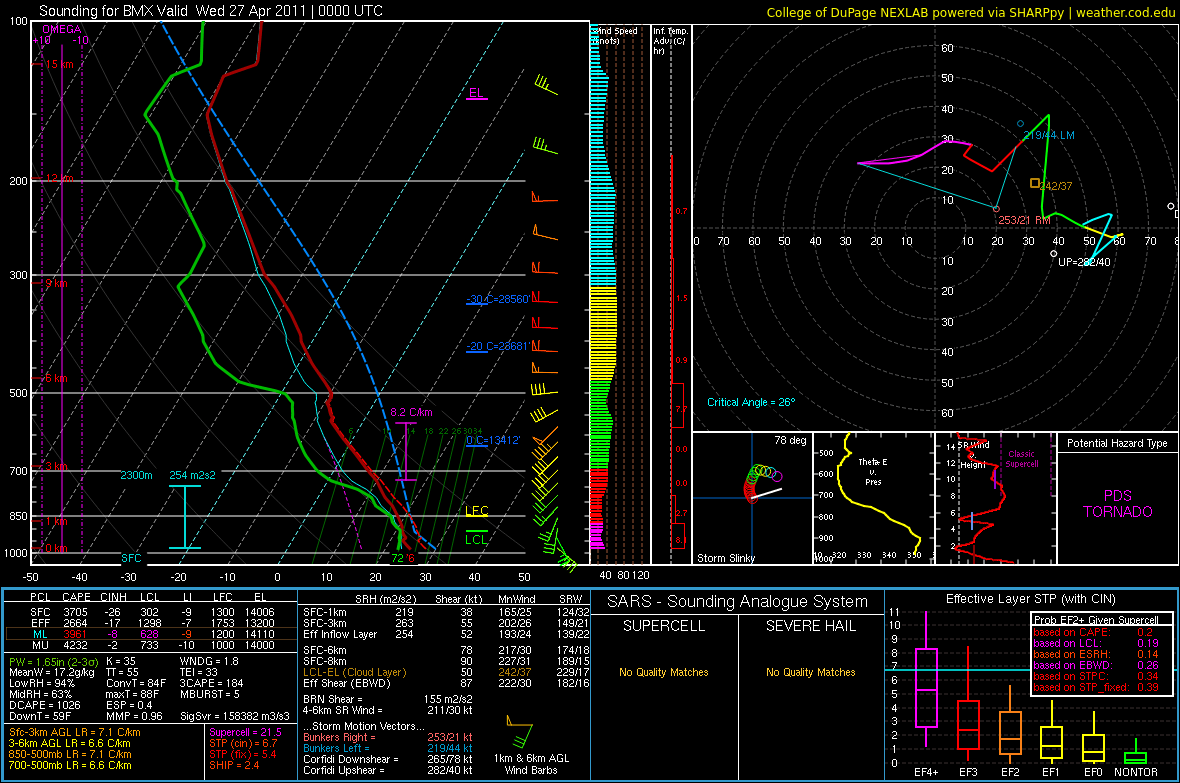Click the '15 km' height marker
This screenshot has width=1180, height=783.
(59, 65)
